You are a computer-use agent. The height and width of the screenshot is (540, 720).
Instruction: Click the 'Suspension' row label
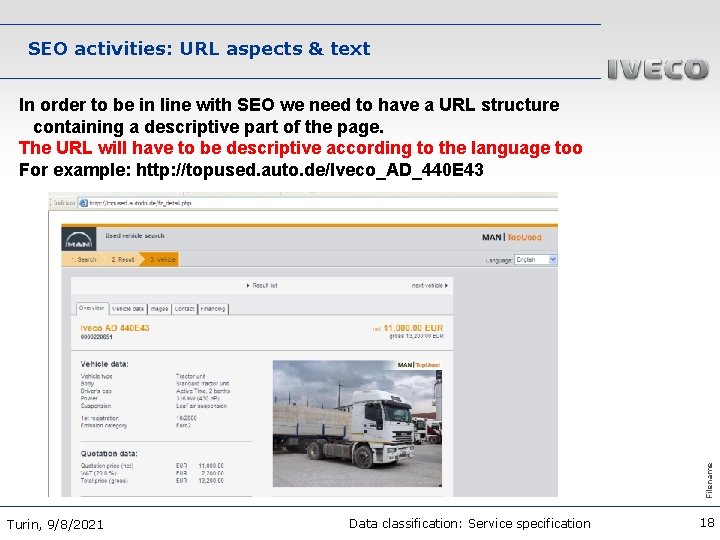[x=96, y=406]
